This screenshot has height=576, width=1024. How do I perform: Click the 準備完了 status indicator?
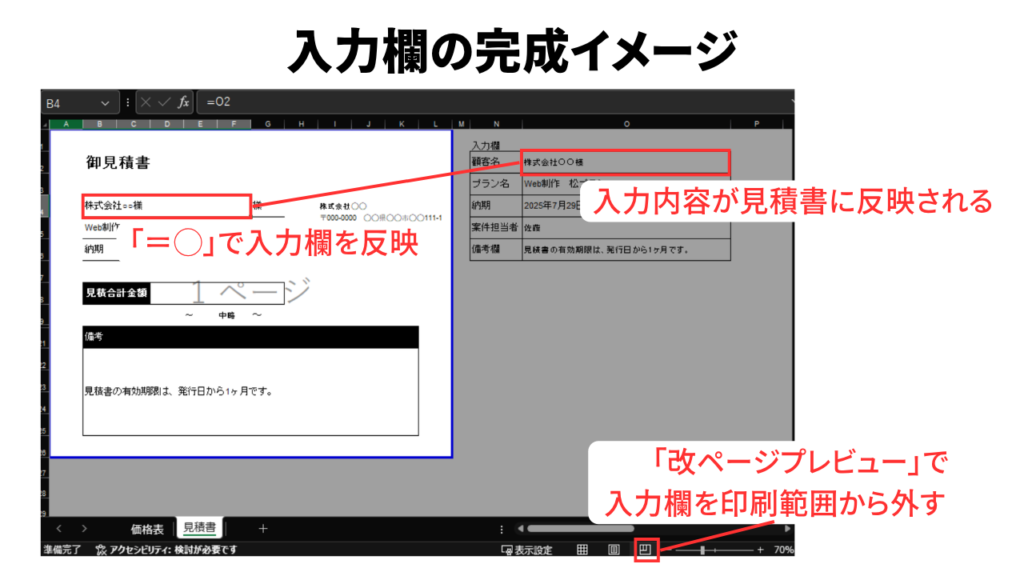click(62, 550)
